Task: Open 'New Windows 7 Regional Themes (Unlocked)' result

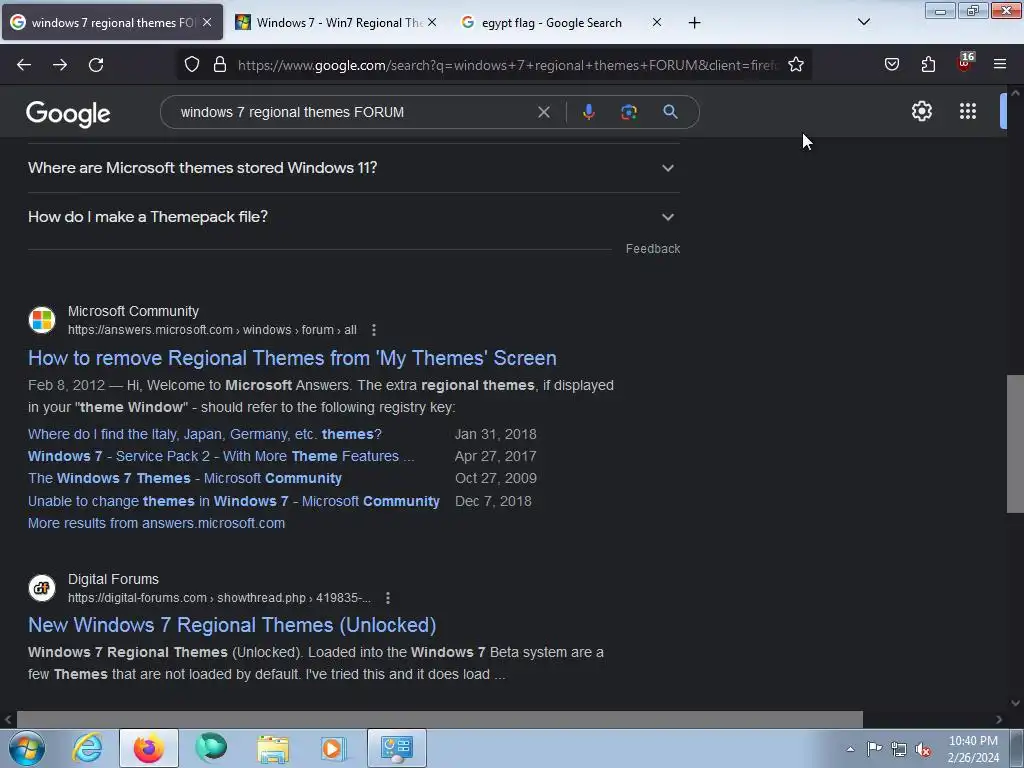Action: tap(232, 625)
